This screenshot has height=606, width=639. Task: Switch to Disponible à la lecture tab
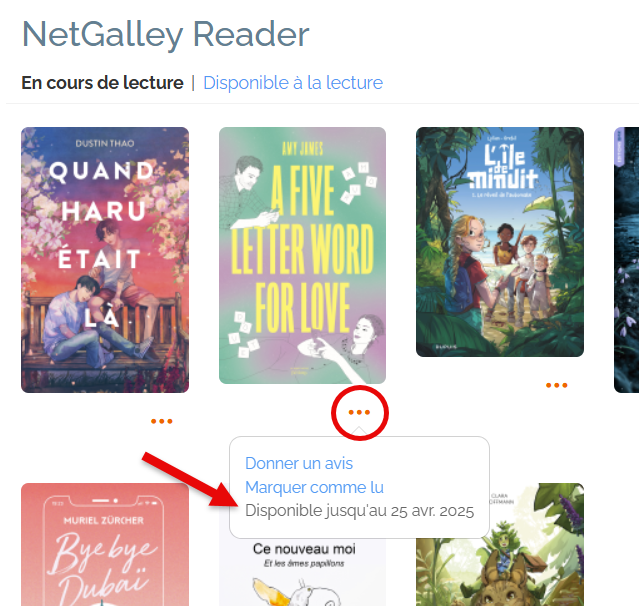[293, 83]
